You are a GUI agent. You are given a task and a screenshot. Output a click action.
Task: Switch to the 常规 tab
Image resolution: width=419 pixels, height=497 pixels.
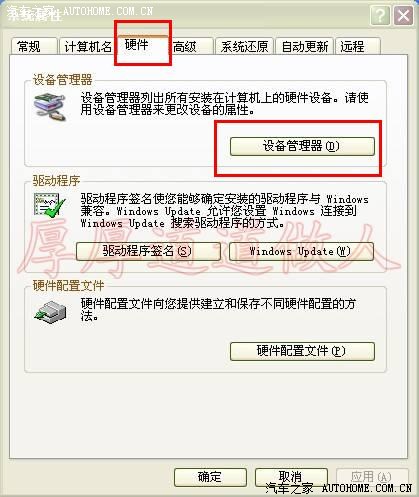click(34, 46)
